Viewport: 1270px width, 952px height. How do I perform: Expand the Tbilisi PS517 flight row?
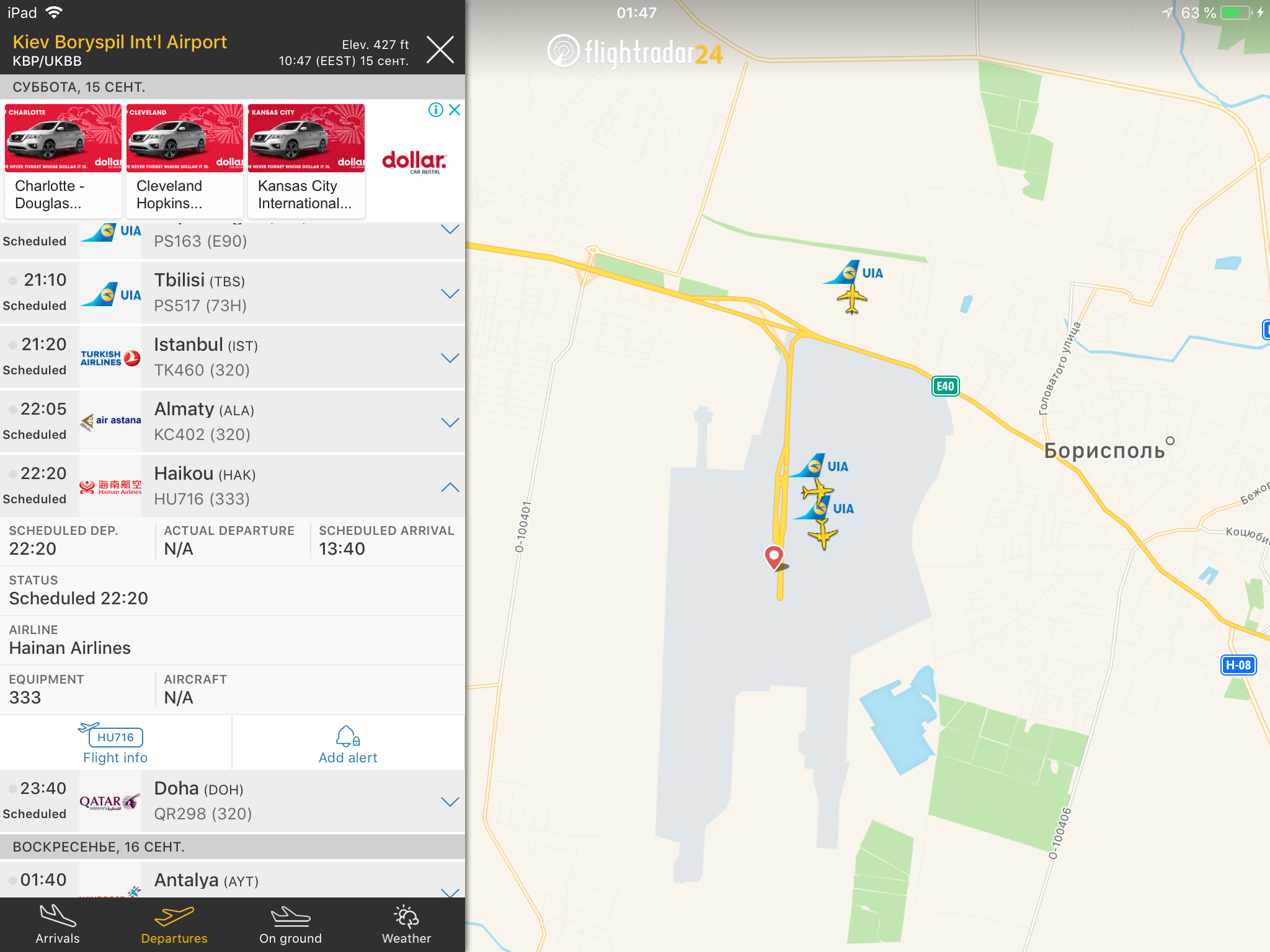click(450, 294)
